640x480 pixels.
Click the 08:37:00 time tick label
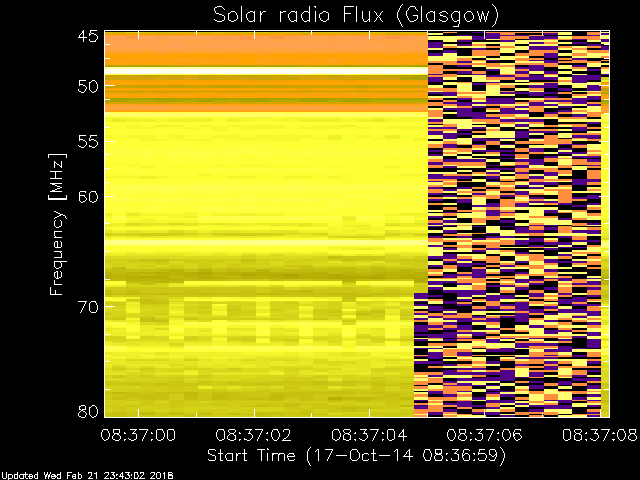(x=138, y=435)
